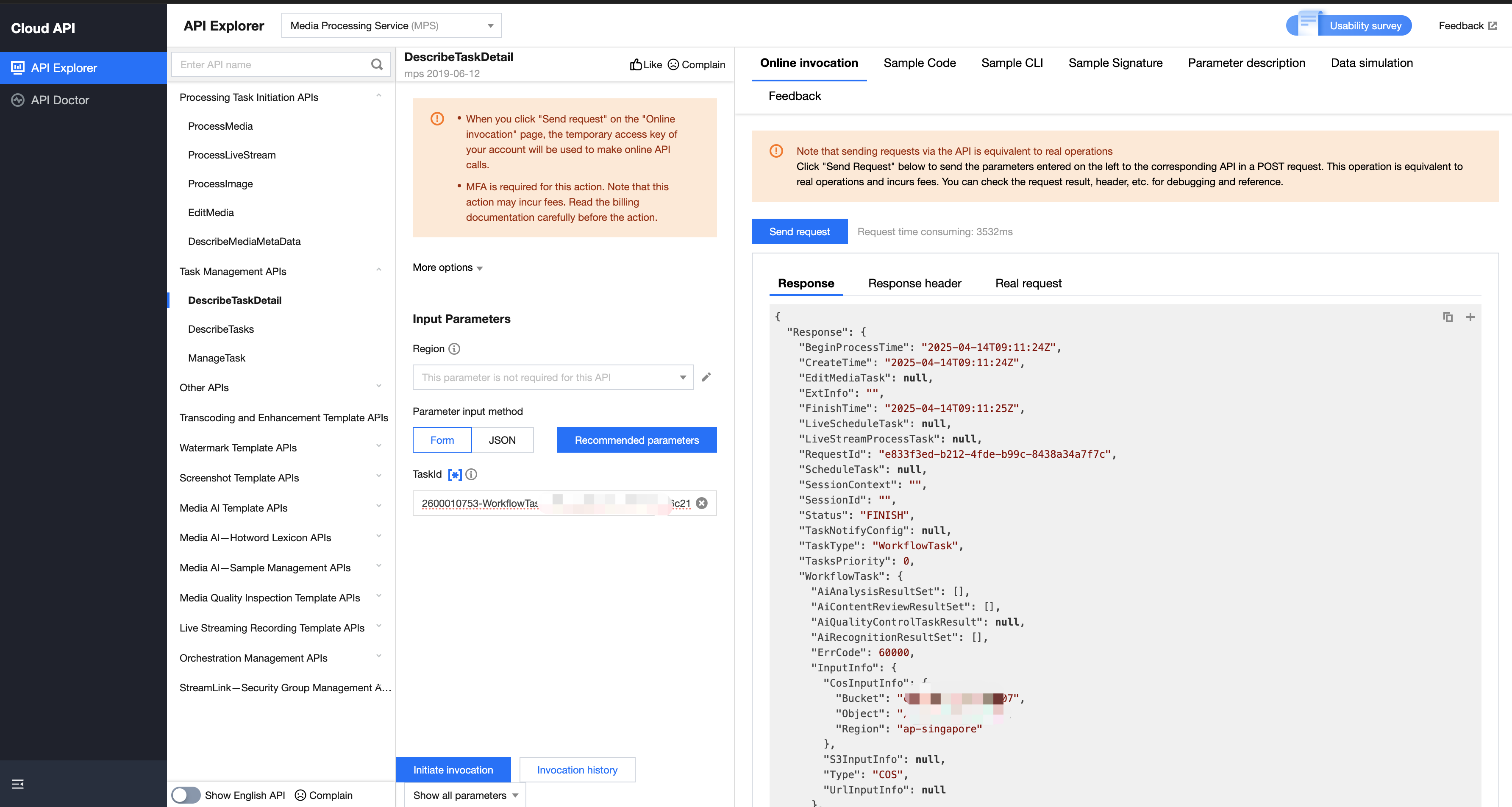Open the Show all parameters dropdown
This screenshot has width=1512, height=807.
pos(465,795)
